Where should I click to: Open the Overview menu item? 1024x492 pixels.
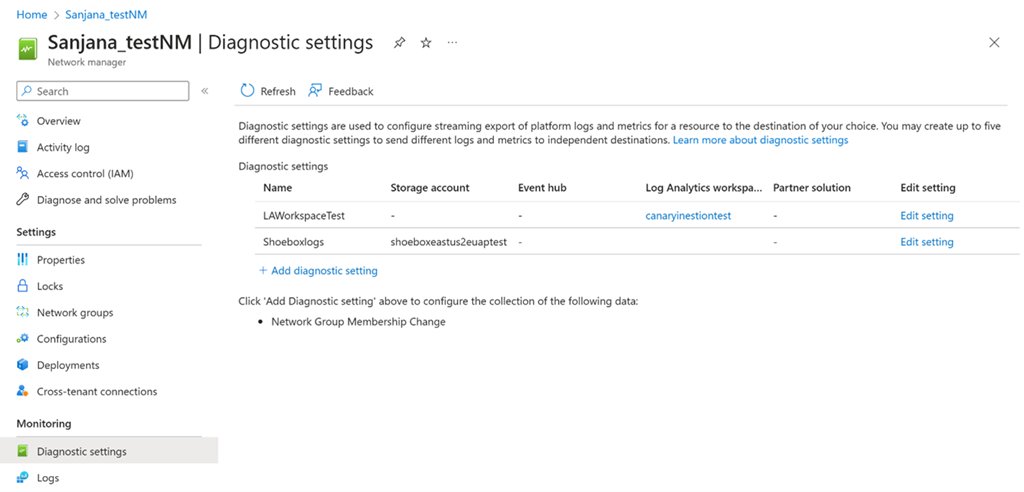tap(59, 121)
